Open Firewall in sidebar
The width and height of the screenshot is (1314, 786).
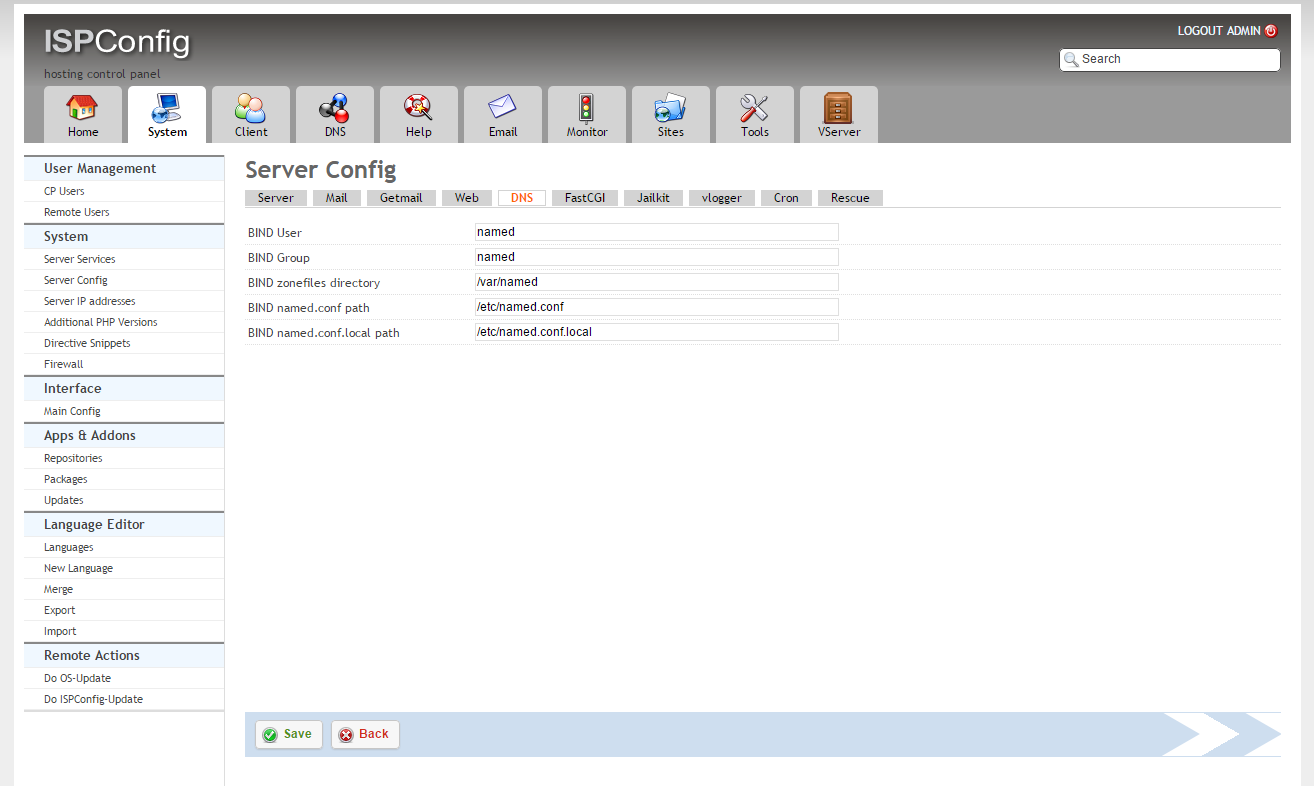pyautogui.click(x=64, y=364)
